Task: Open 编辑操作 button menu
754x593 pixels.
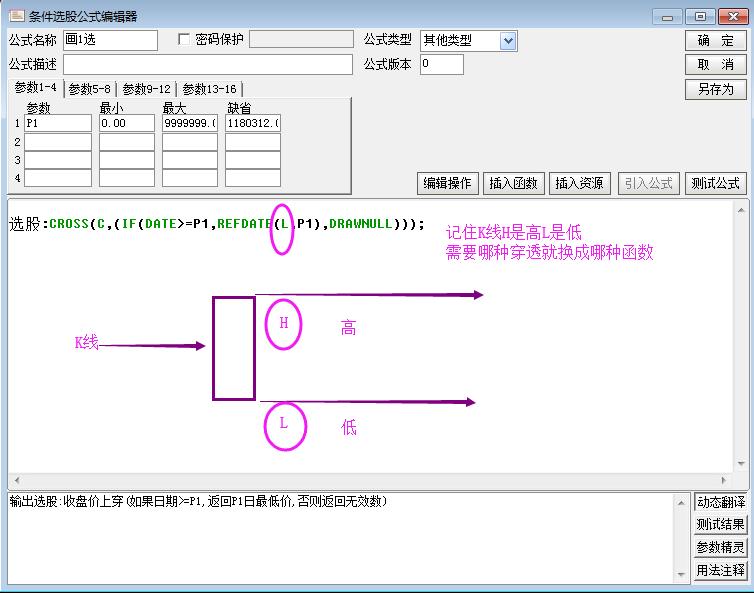Action: click(447, 183)
